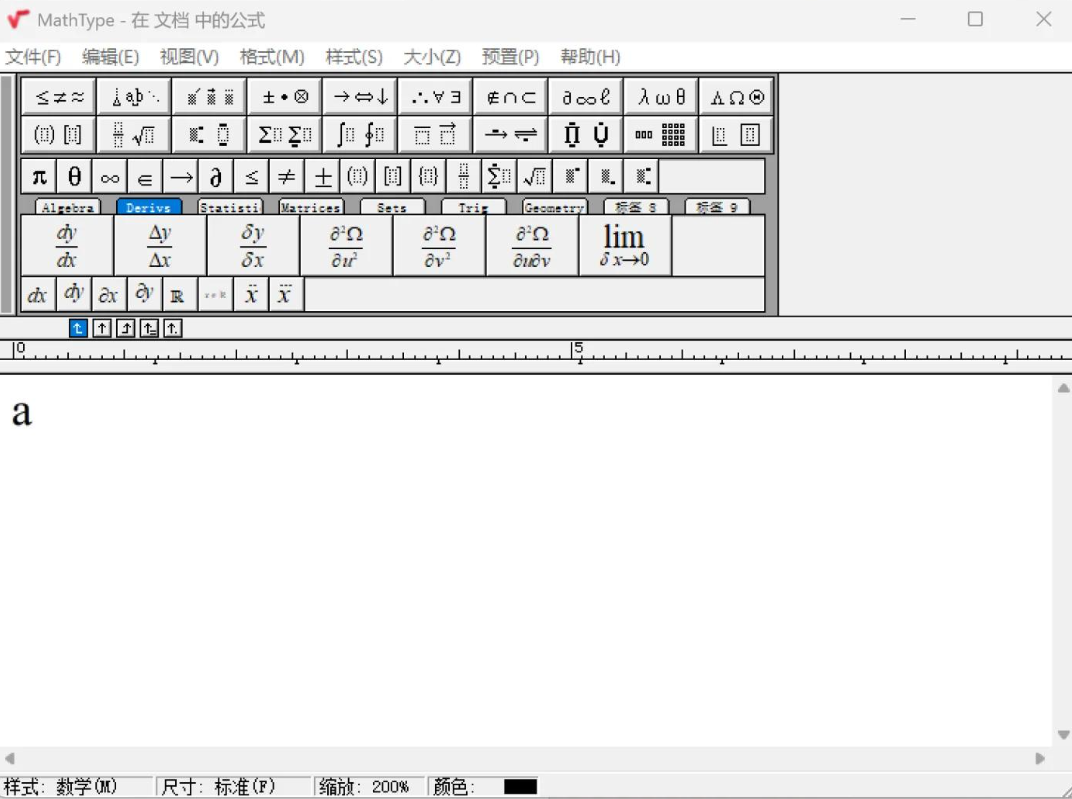The image size is (1072, 799).
Task: Insert the partial derivative symbol
Action: pyautogui.click(x=216, y=177)
